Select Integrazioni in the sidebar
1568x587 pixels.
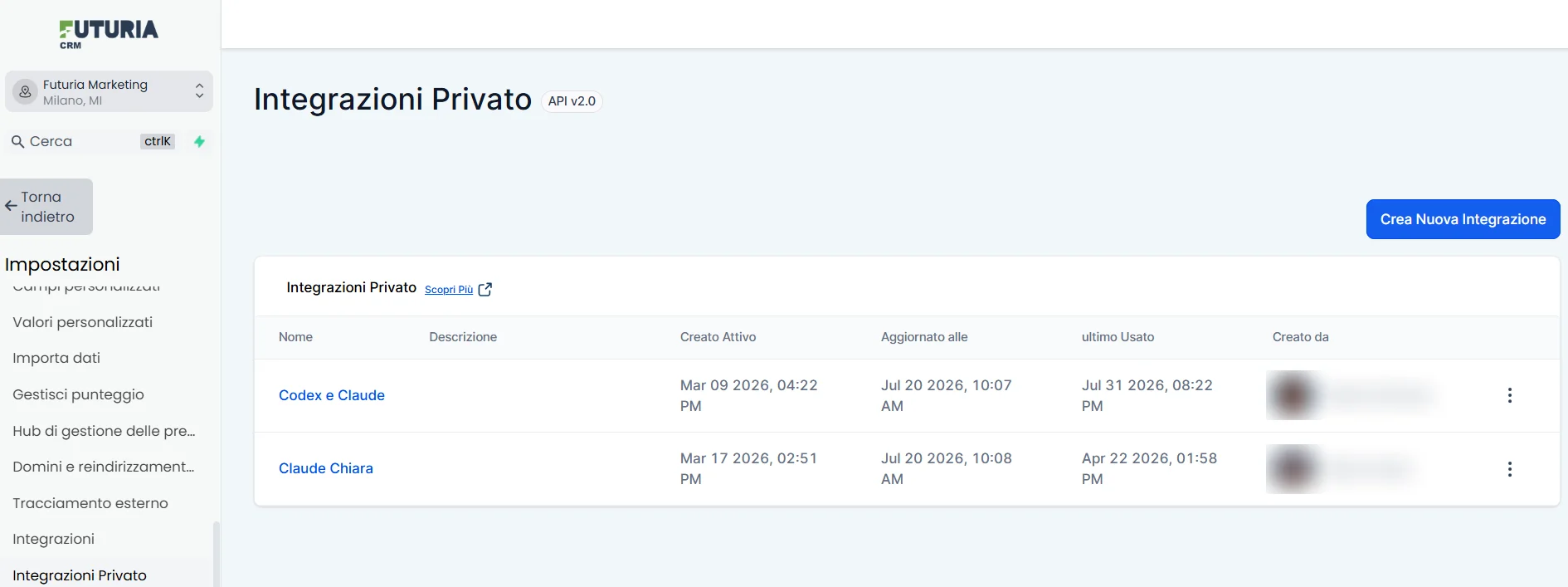54,539
